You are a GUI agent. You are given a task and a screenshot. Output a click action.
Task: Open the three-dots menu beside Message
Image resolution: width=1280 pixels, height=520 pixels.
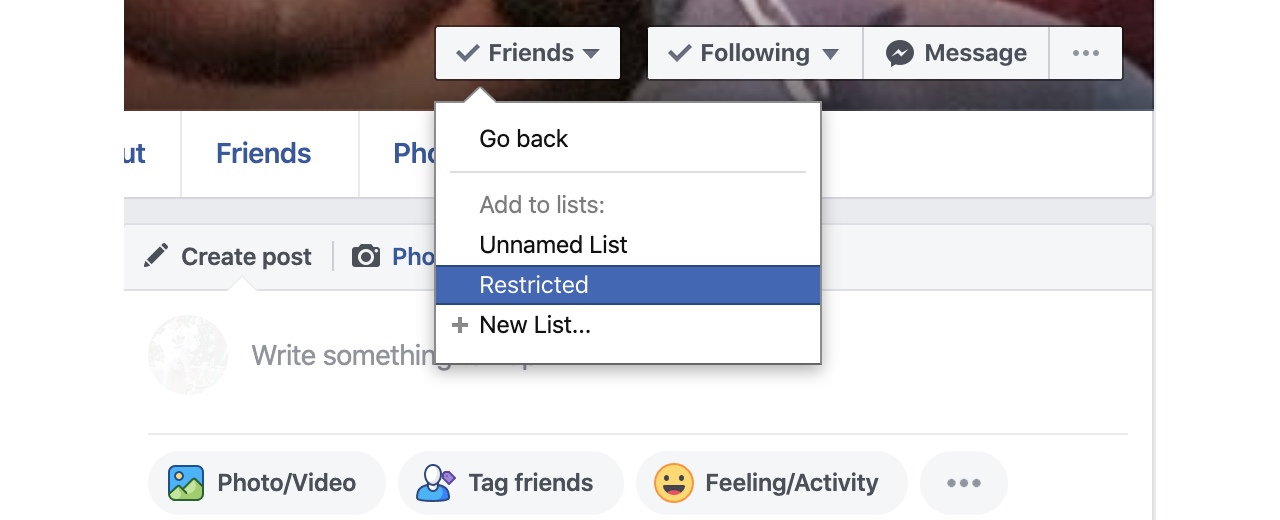click(x=1086, y=53)
